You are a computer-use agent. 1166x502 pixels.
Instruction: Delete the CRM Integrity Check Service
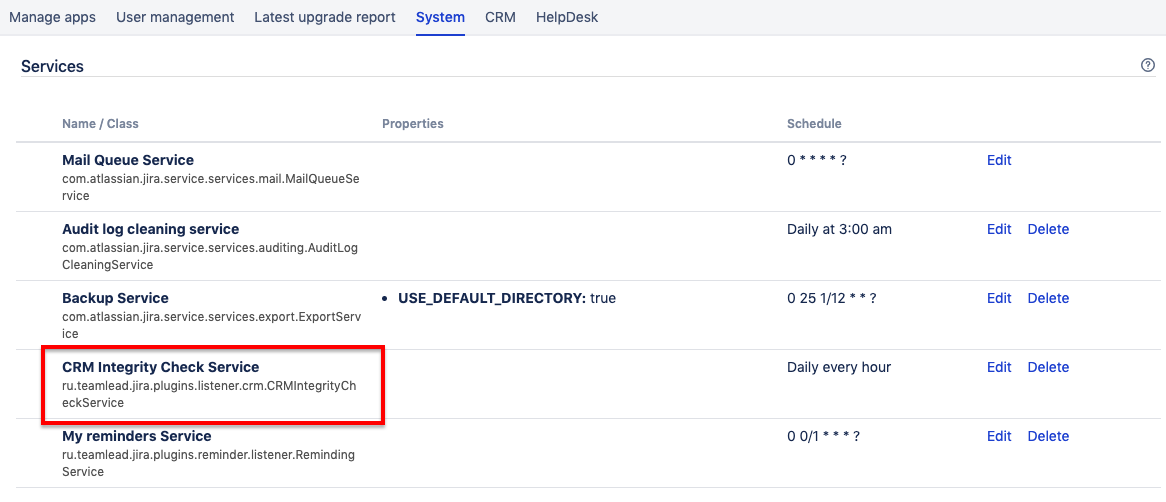[1048, 367]
